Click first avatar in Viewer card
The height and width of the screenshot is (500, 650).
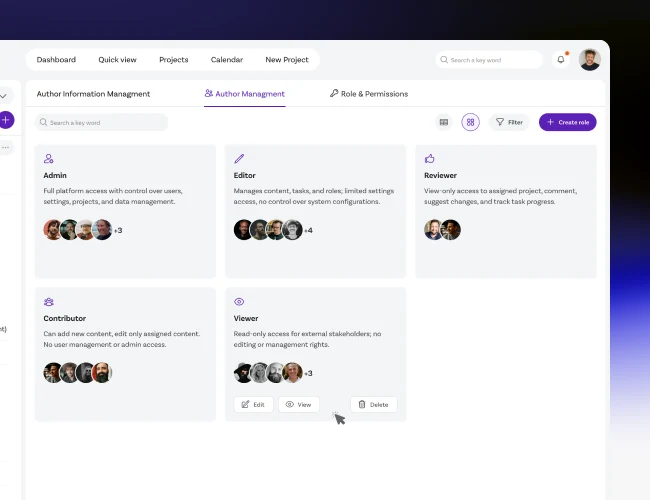click(x=243, y=373)
